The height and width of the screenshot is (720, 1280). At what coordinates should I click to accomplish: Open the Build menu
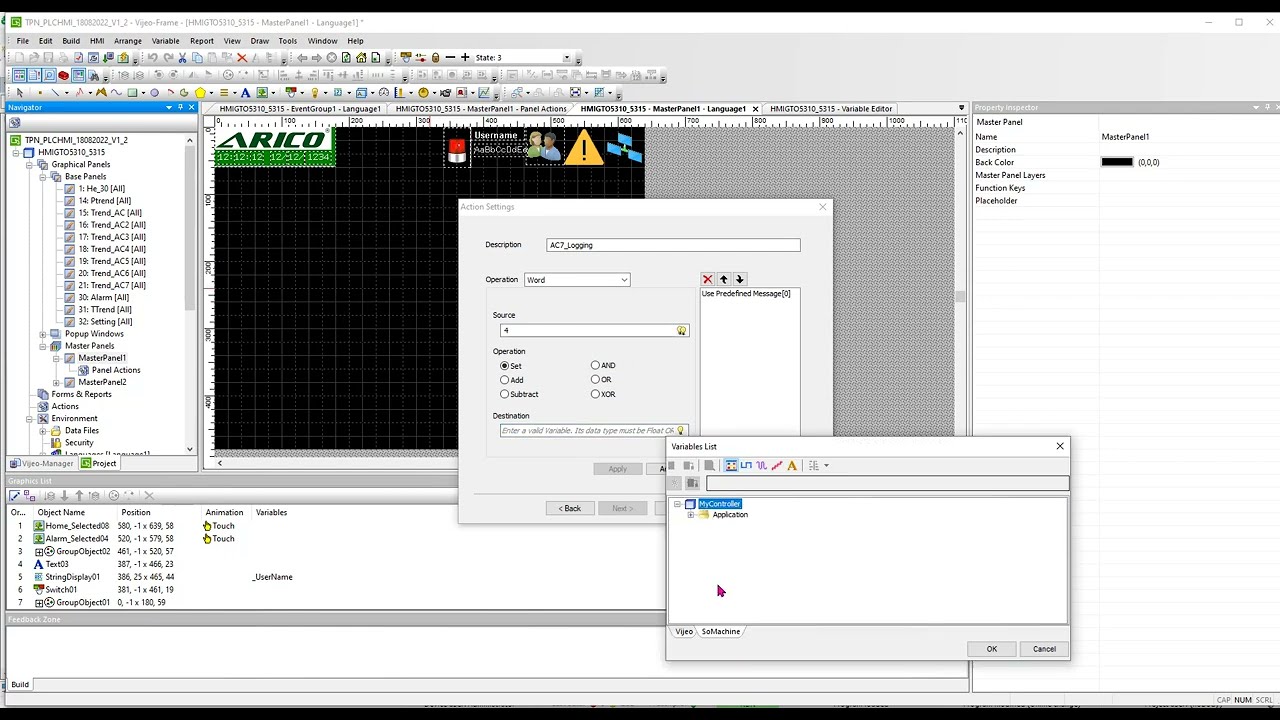(x=71, y=41)
